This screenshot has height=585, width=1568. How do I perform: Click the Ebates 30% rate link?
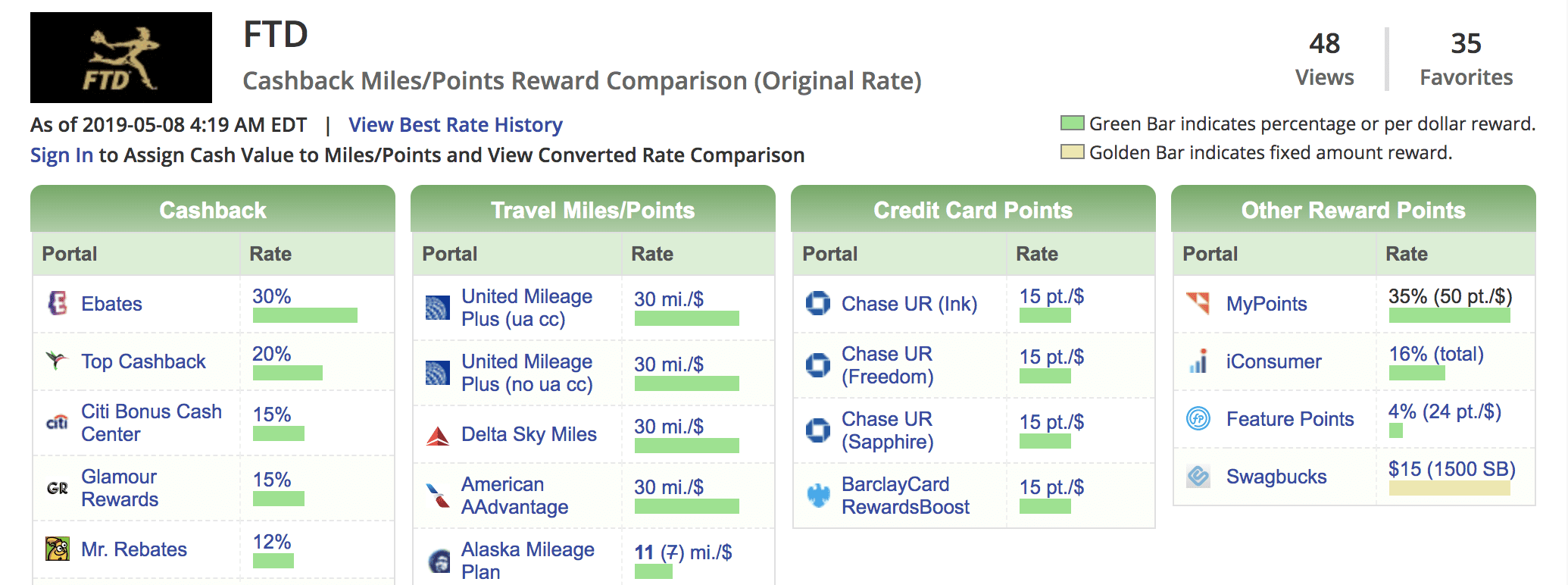(272, 296)
